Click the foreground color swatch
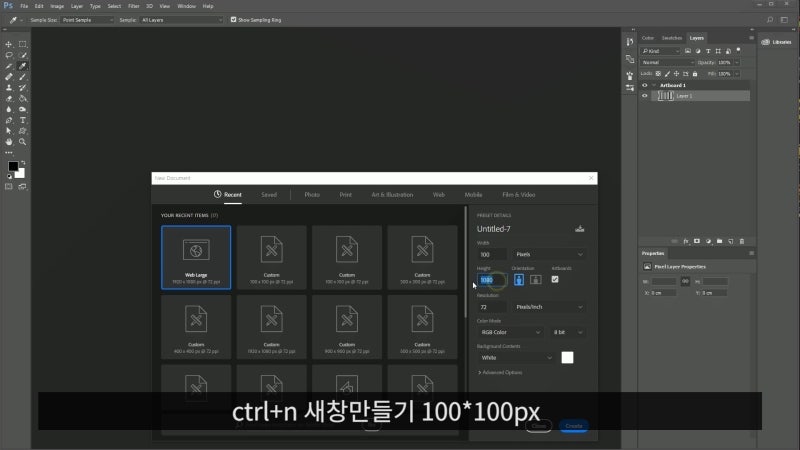This screenshot has width=800, height=450. pos(13,166)
